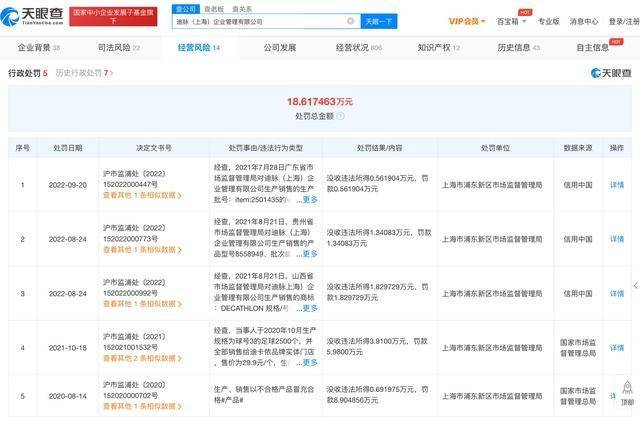Show more of the 广东省 penalty reason
The height and width of the screenshot is (425, 640).
pyautogui.click(x=310, y=200)
